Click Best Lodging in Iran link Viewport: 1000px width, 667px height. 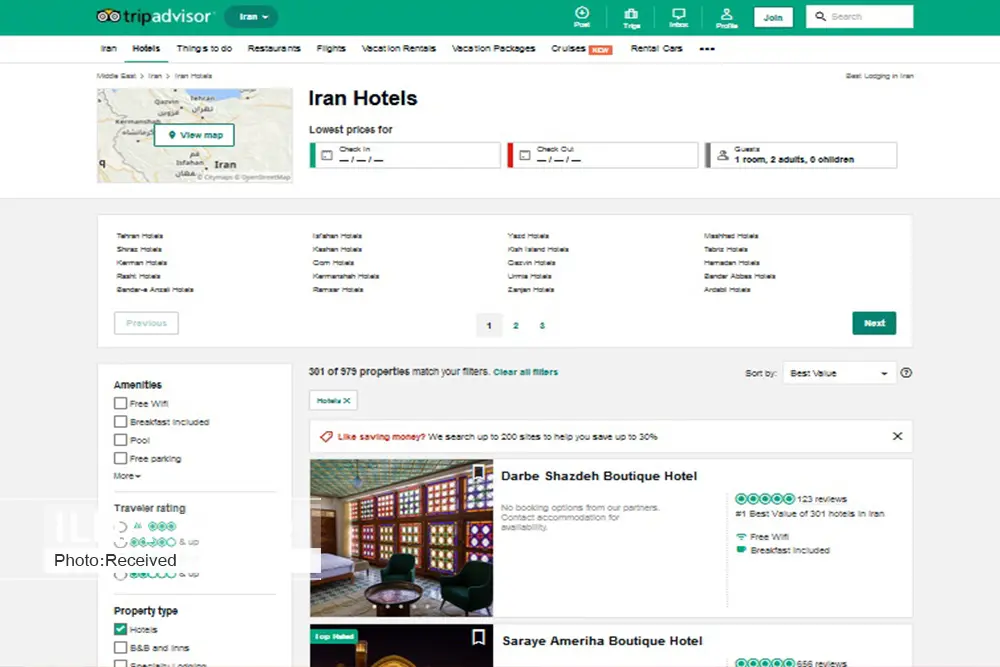879,76
